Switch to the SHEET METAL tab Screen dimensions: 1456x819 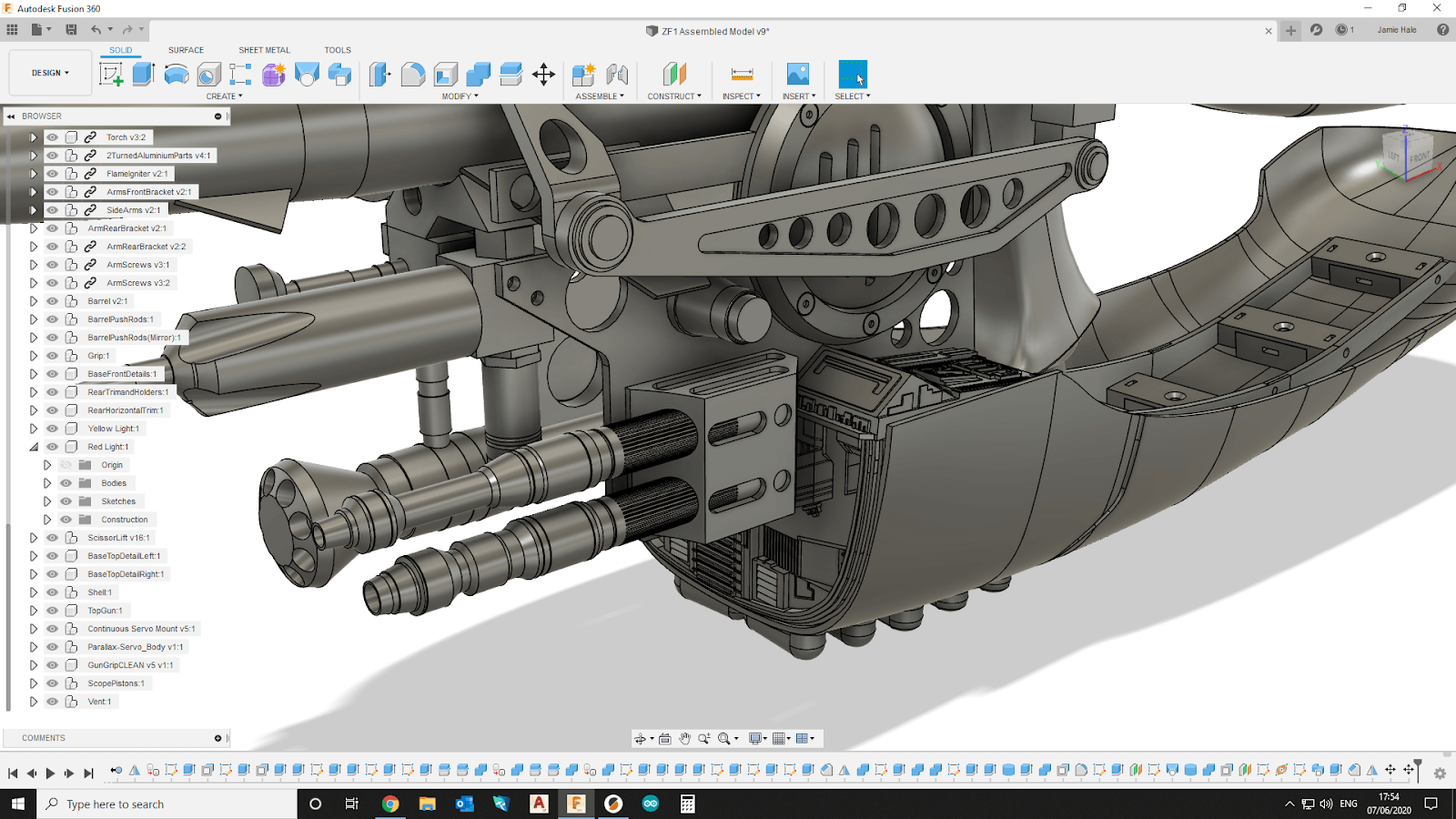pyautogui.click(x=264, y=50)
